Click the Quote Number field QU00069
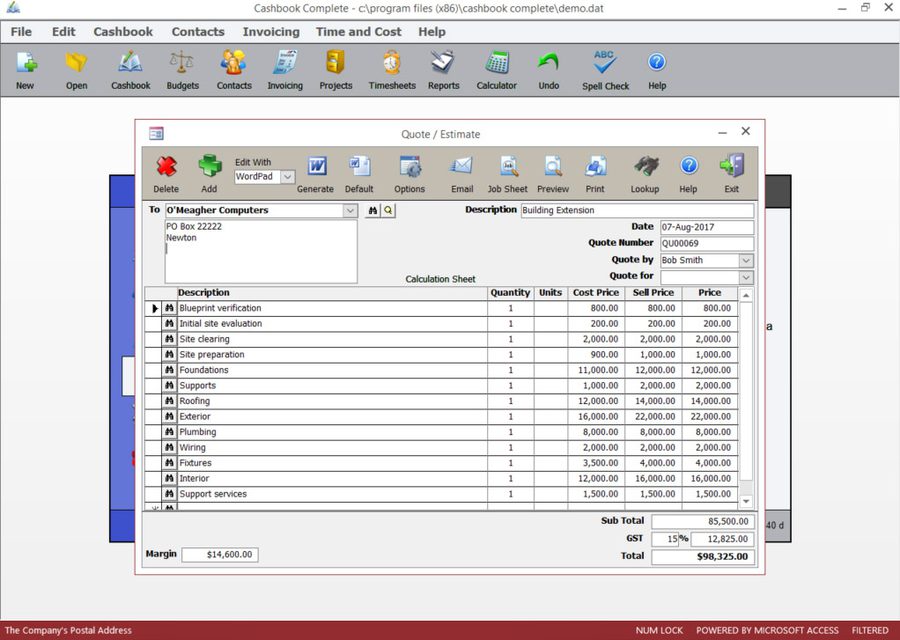This screenshot has width=900, height=640. (707, 243)
